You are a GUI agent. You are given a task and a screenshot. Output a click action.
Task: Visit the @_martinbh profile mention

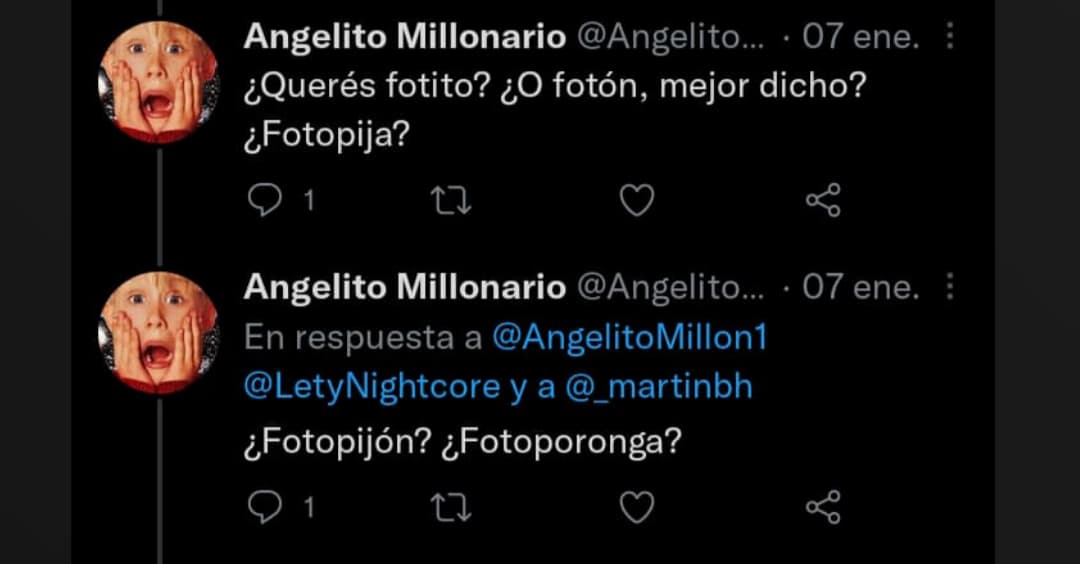658,387
